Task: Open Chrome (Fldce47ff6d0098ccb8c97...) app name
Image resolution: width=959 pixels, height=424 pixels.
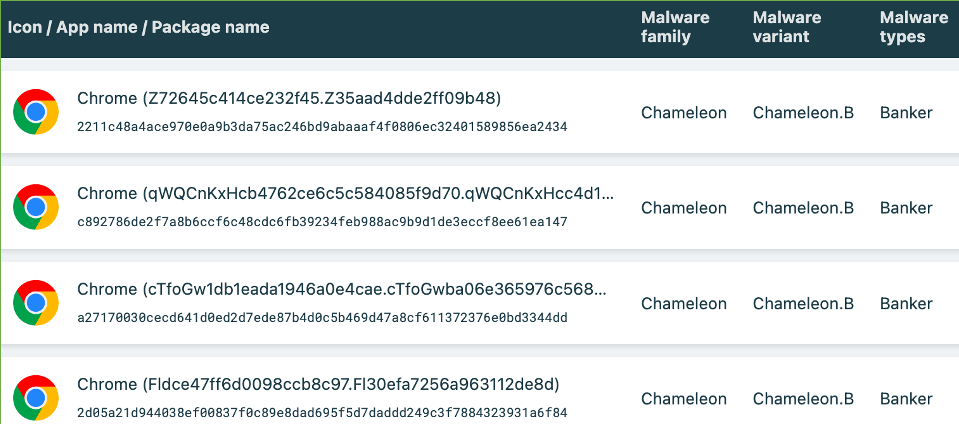Action: pyautogui.click(x=317, y=384)
